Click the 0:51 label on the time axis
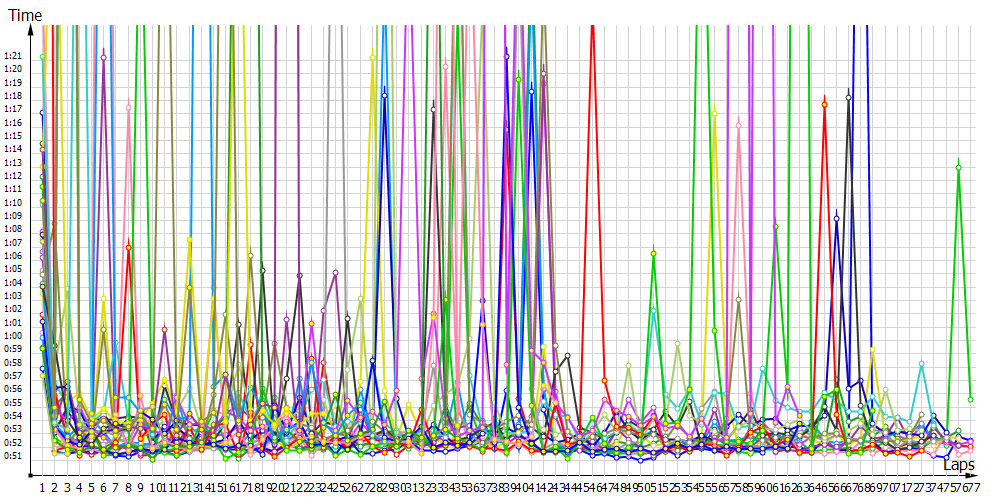The image size is (1000, 500). click(14, 456)
